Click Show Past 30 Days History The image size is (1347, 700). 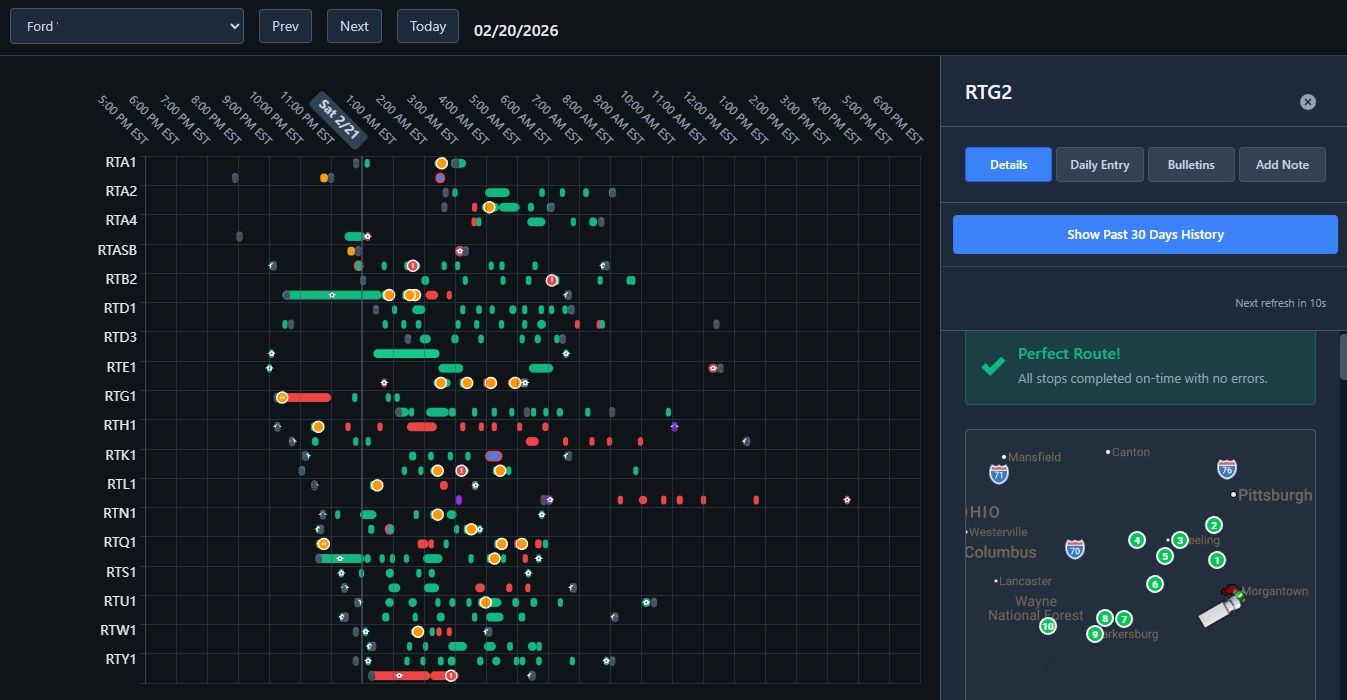(x=1144, y=234)
